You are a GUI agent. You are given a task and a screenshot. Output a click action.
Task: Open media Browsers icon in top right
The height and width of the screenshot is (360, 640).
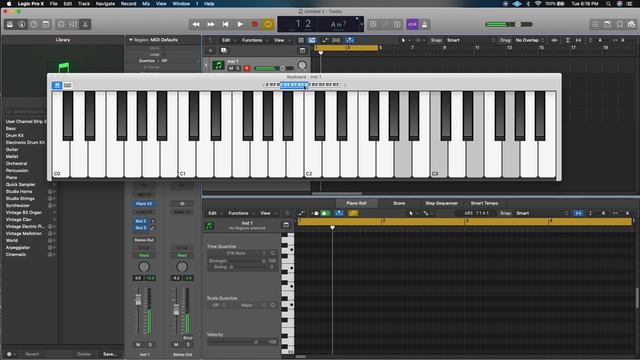631,24
